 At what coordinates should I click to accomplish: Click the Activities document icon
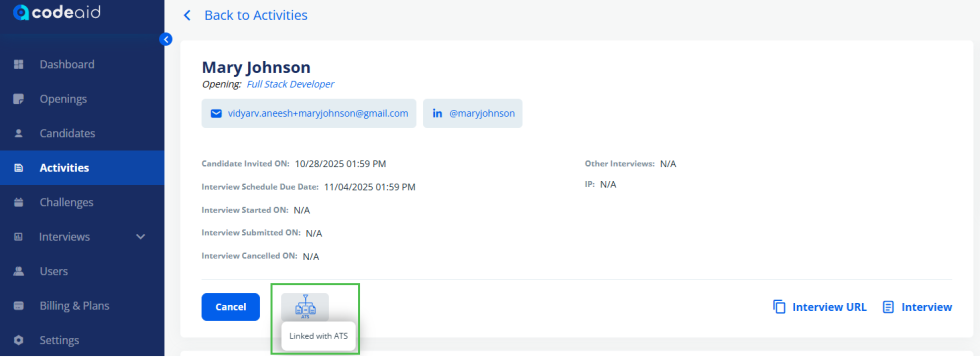pyautogui.click(x=19, y=168)
